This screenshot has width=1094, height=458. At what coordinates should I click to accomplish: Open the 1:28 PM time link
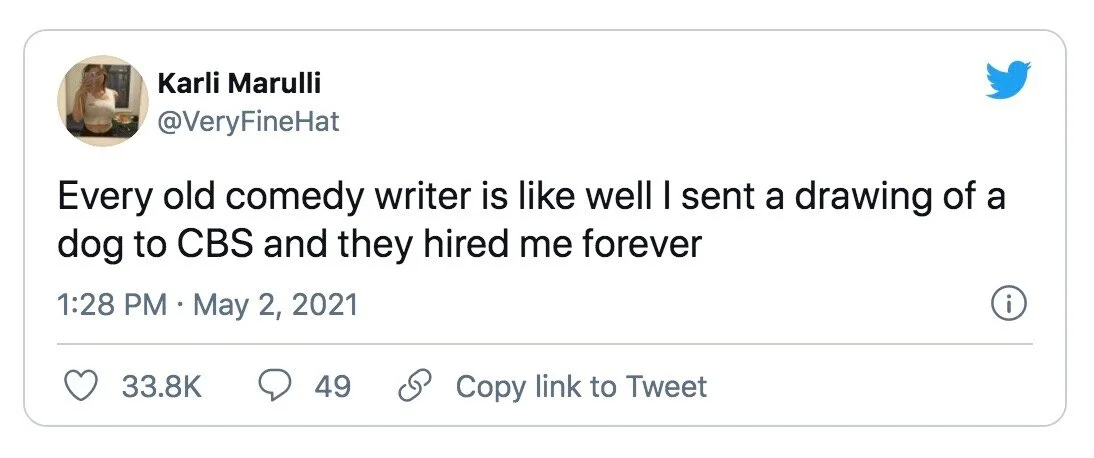click(x=110, y=304)
